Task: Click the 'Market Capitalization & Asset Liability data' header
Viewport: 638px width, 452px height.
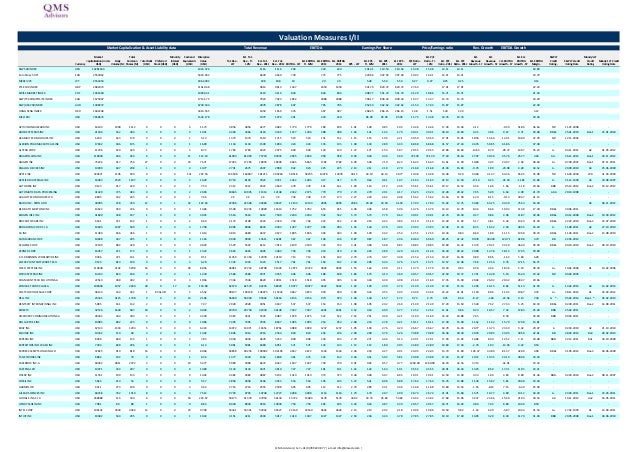Action: [x=141, y=48]
